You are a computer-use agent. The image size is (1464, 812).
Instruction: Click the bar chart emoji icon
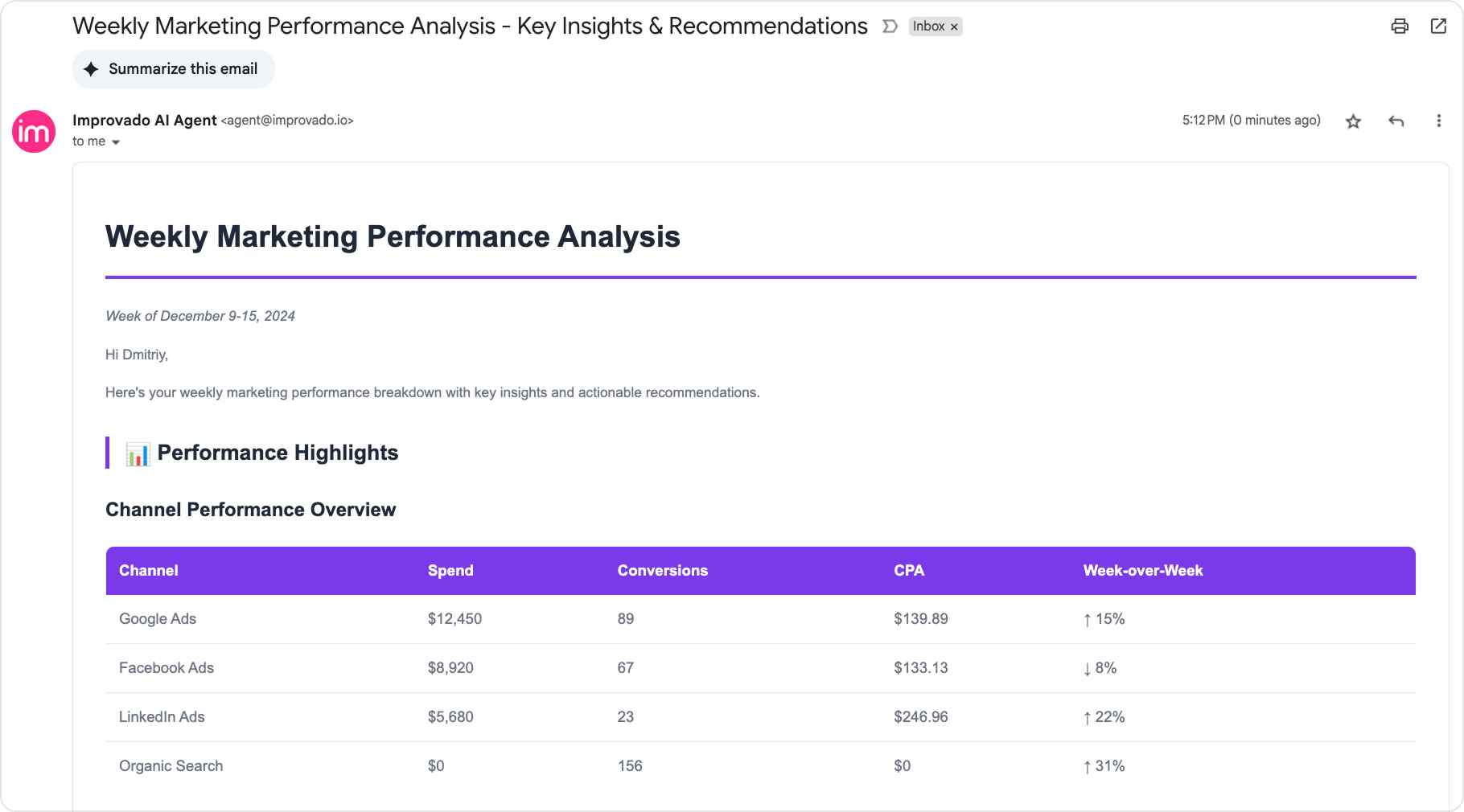pos(138,454)
